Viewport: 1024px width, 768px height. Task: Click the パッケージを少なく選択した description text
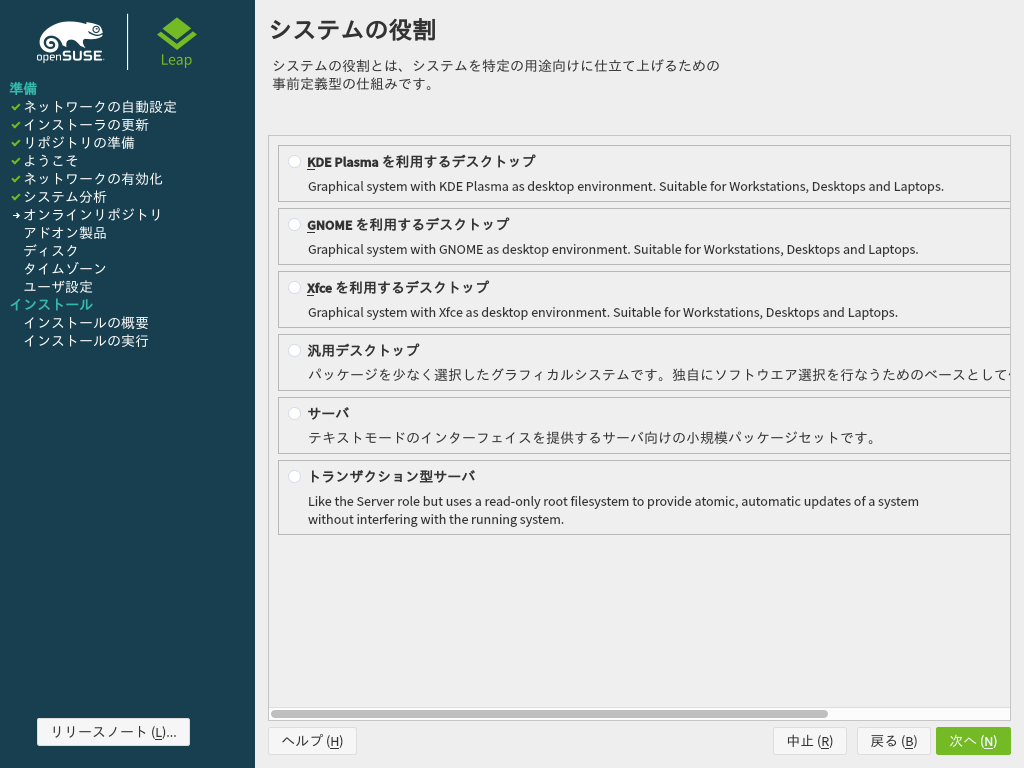point(659,375)
